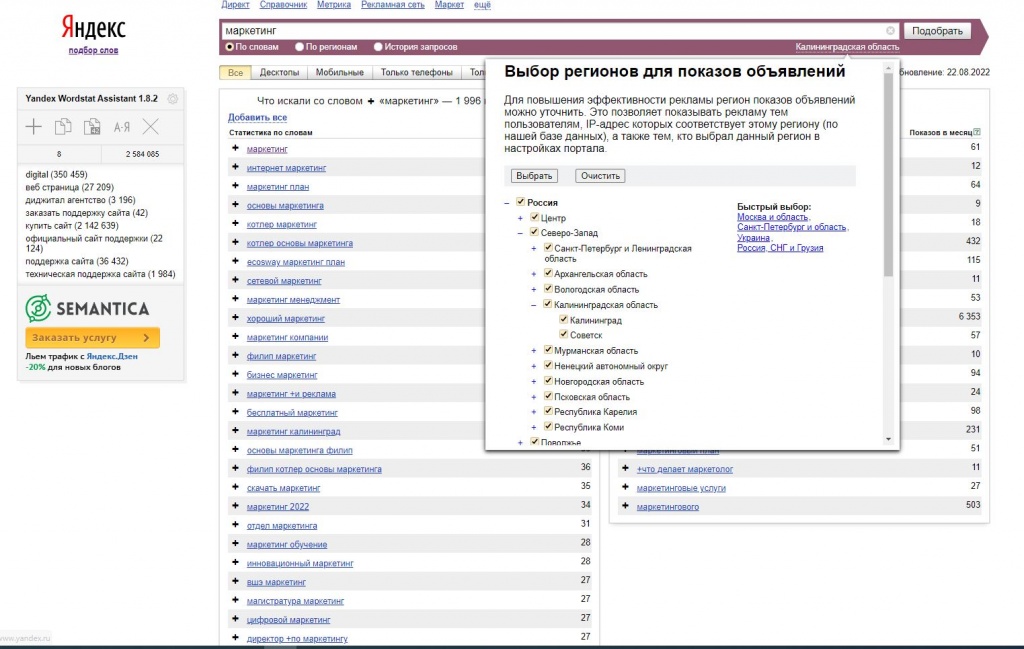
Task: Expand the Центр region node
Action: click(521, 218)
